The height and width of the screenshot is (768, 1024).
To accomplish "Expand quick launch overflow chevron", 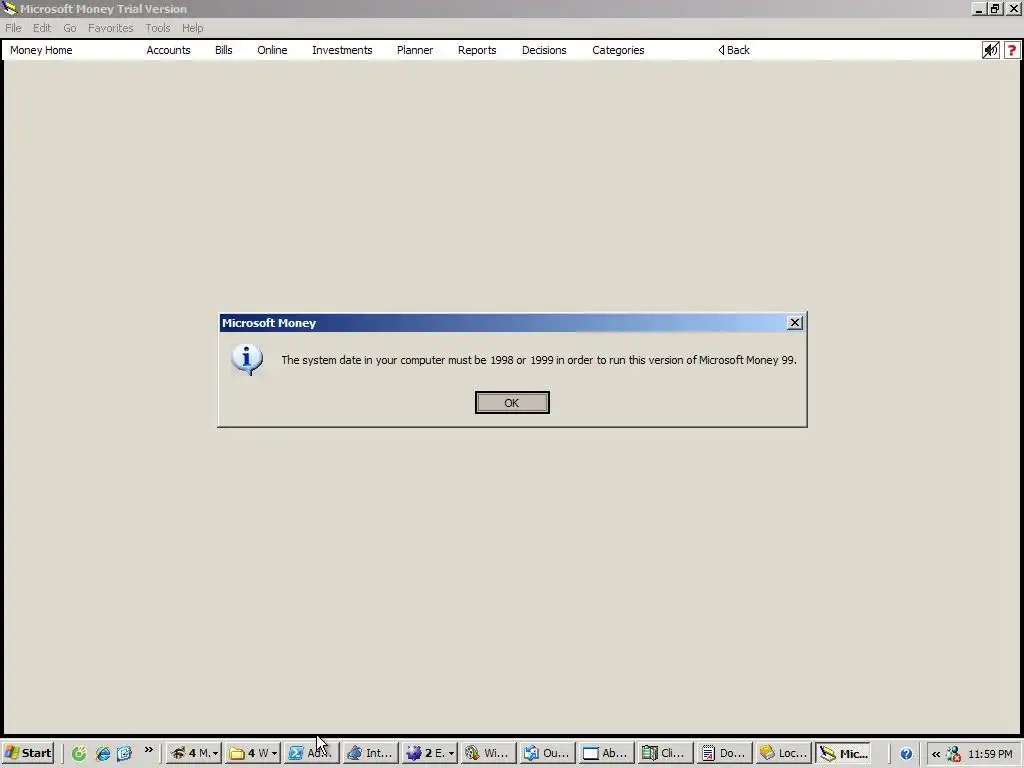I will (x=149, y=750).
